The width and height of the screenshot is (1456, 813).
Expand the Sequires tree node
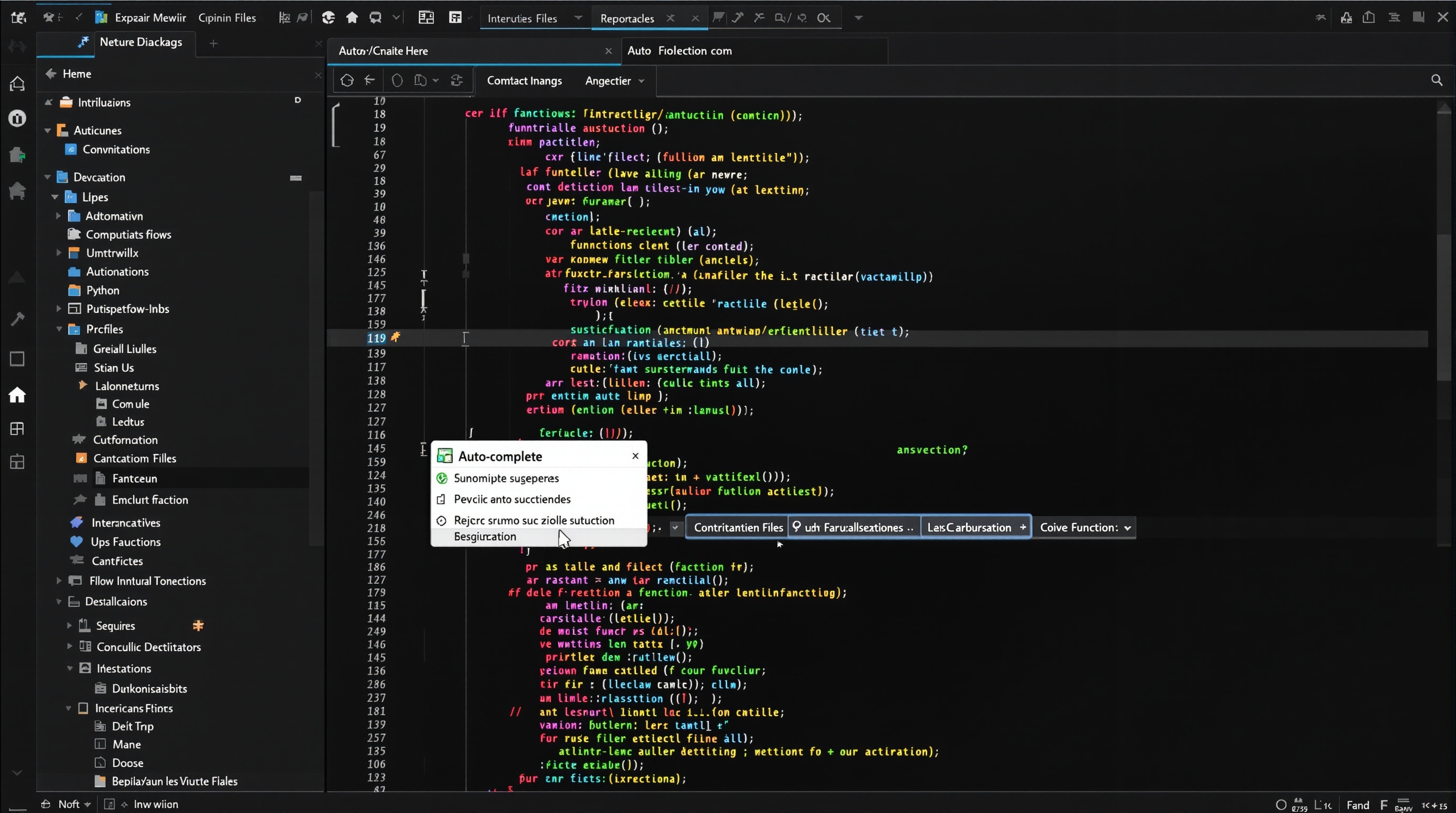(69, 625)
